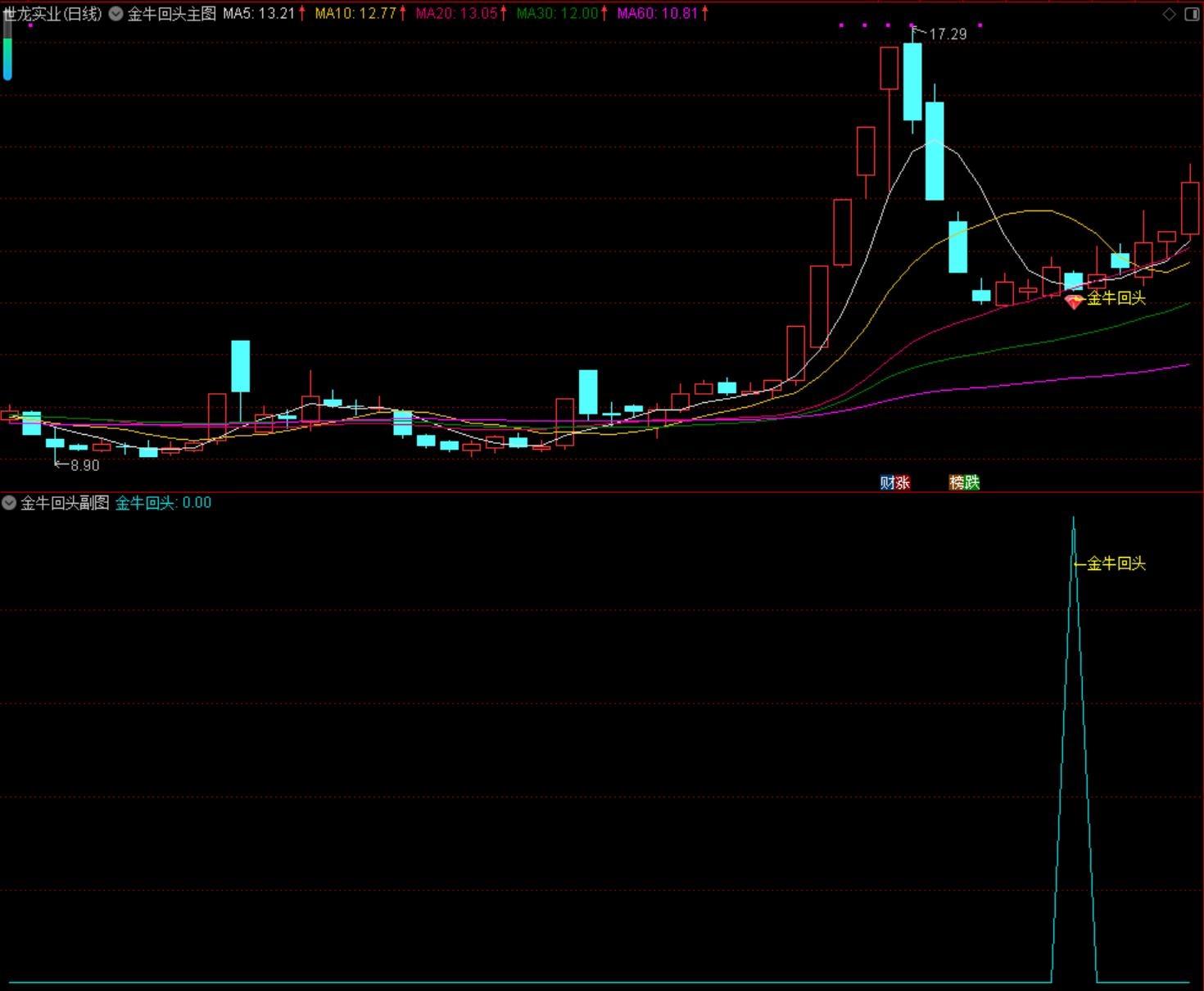Click the diamond icon in the top-right corner
Image resolution: width=1204 pixels, height=991 pixels.
[1169, 14]
